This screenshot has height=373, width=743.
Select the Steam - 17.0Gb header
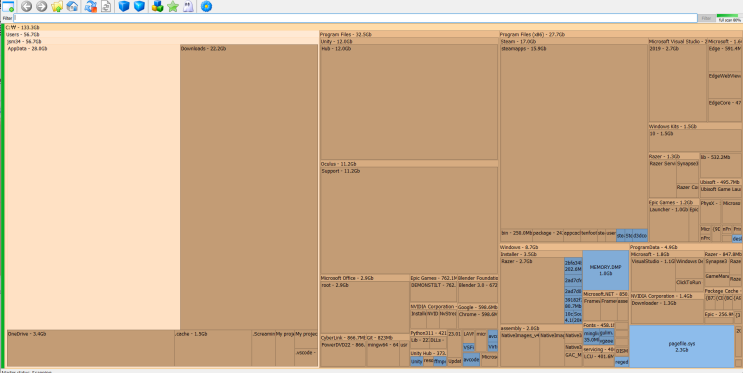pyautogui.click(x=574, y=42)
